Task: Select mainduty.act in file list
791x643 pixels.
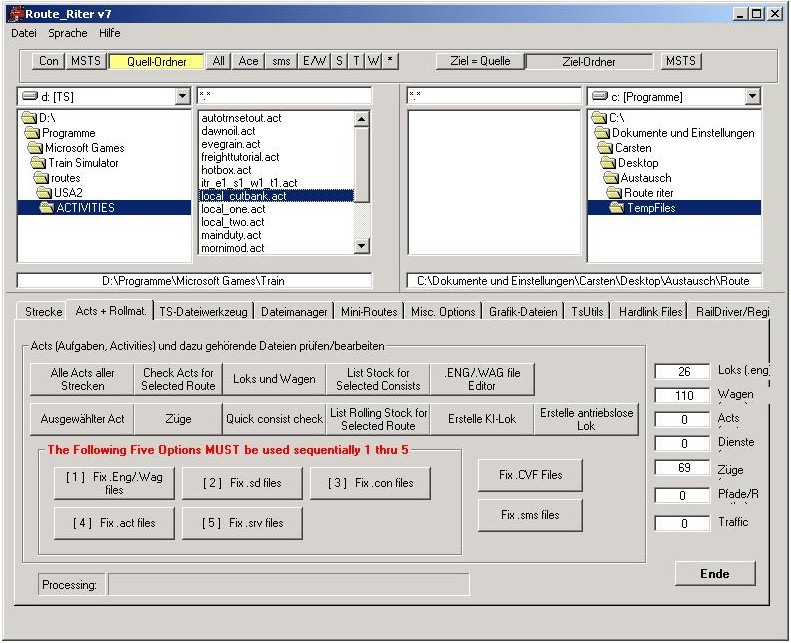Action: click(231, 236)
